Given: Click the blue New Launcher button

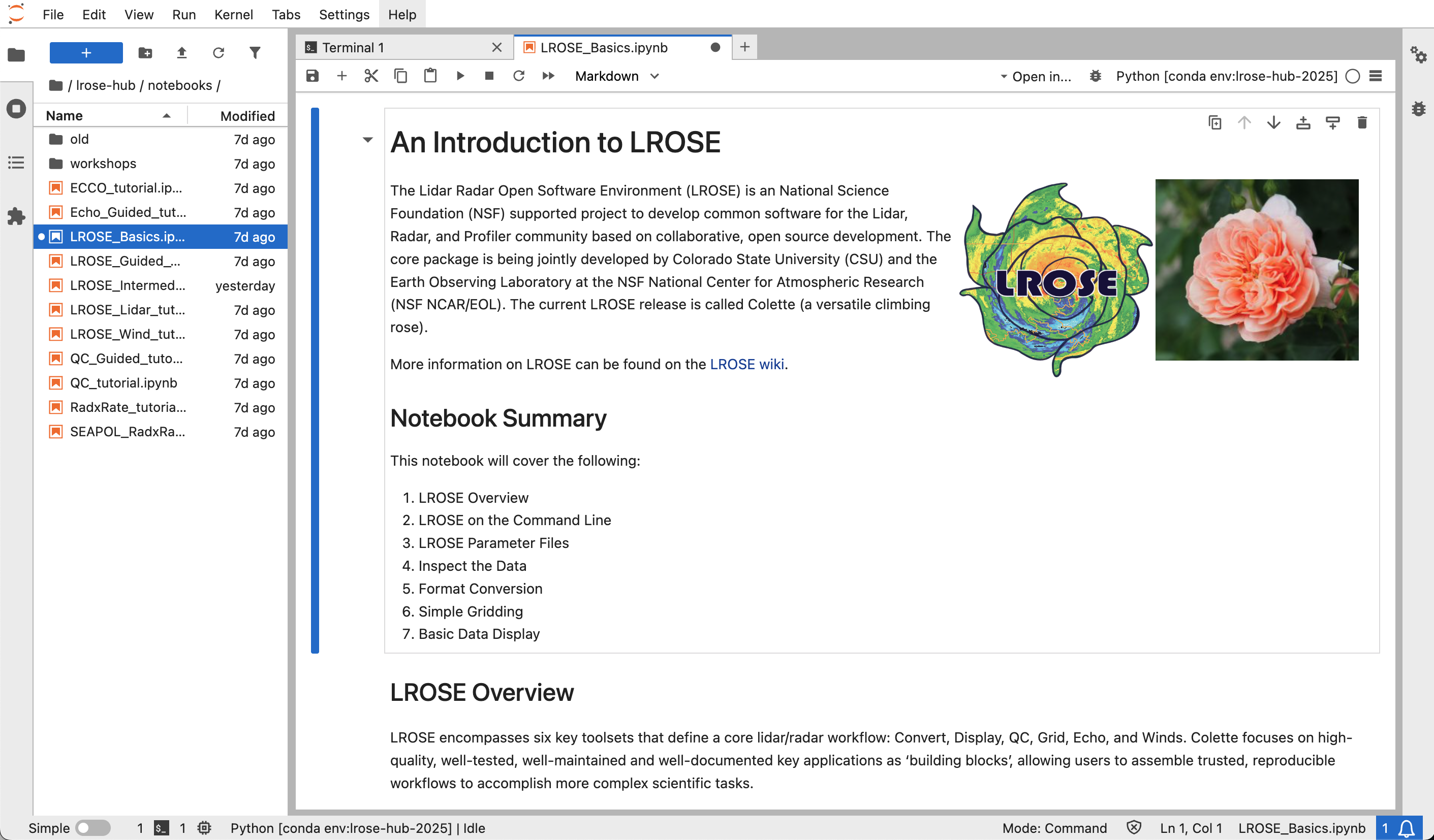Looking at the screenshot, I should pos(86,53).
